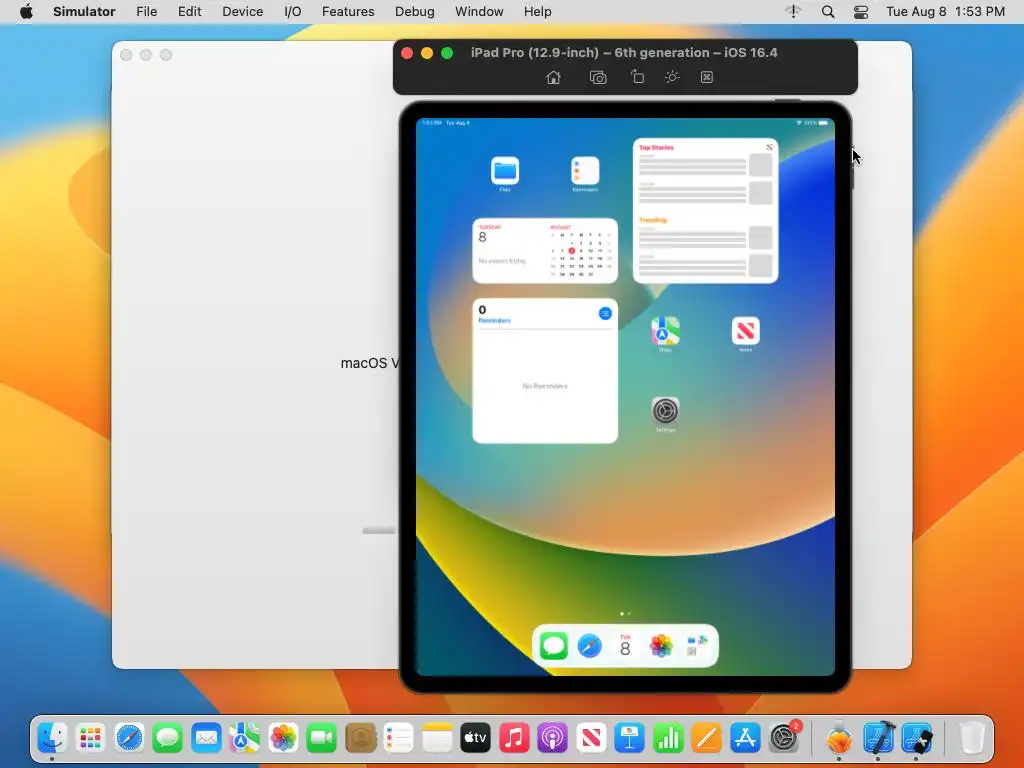Open the Window menu

point(479,12)
